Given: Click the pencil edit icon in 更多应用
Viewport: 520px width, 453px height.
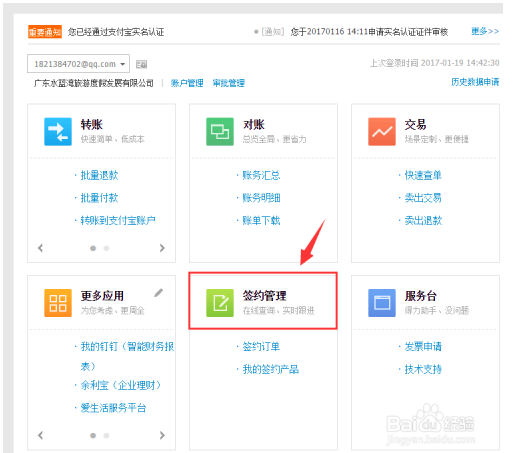Looking at the screenshot, I should pyautogui.click(x=159, y=293).
